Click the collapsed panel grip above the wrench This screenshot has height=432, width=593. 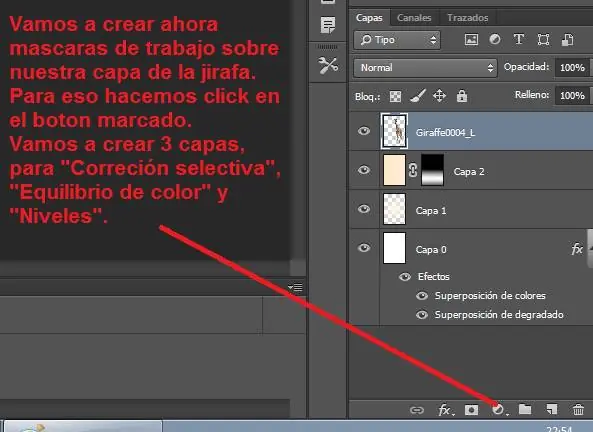(x=328, y=47)
